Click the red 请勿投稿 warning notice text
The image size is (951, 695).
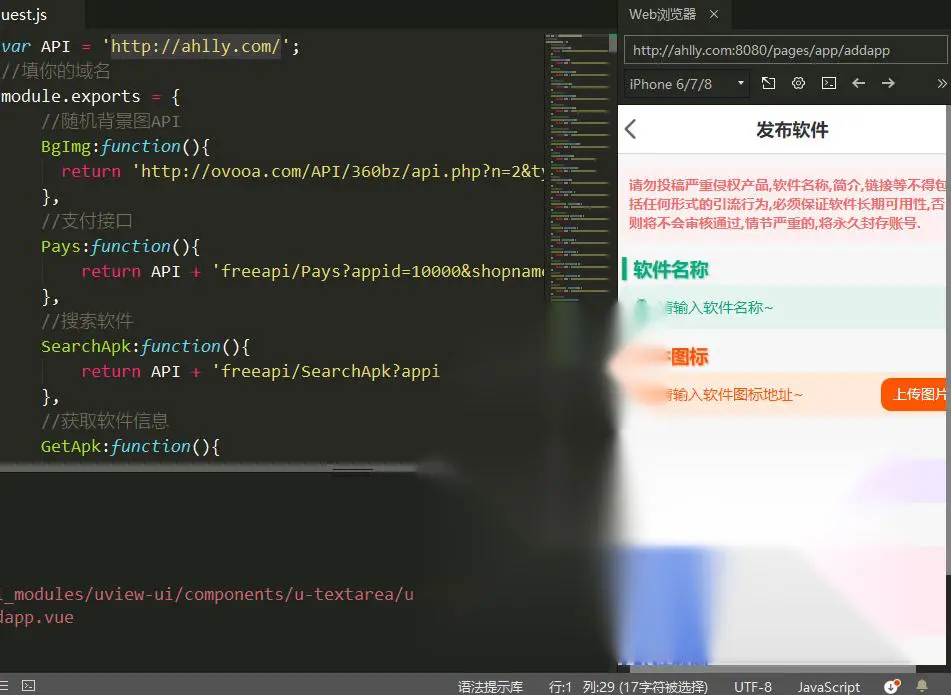click(x=786, y=204)
